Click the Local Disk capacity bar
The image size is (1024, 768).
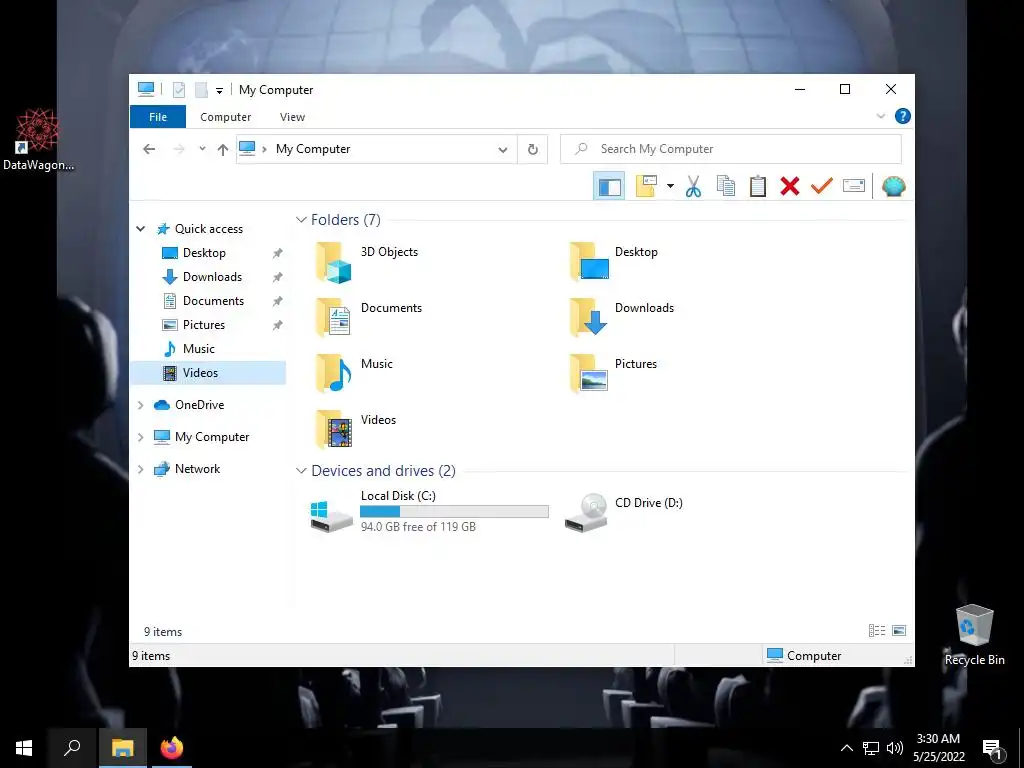[455, 512]
